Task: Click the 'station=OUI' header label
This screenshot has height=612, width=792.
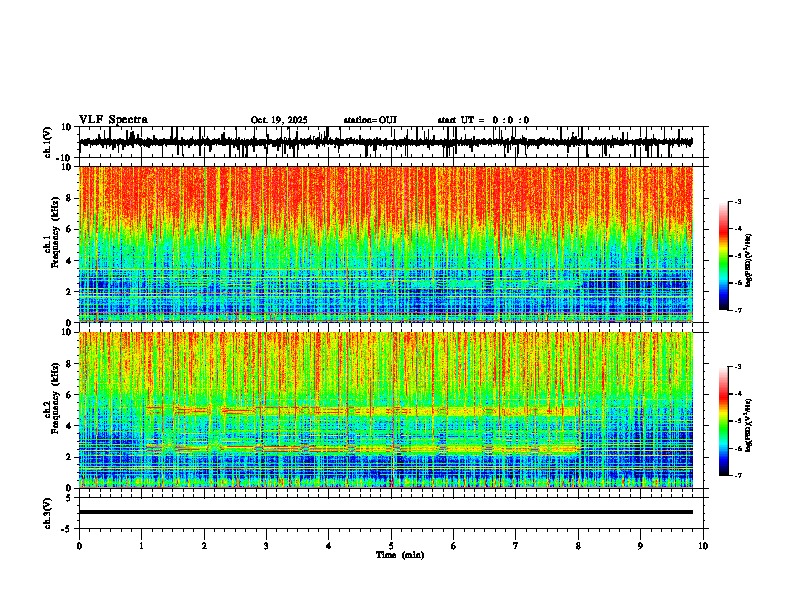Action: [370, 120]
